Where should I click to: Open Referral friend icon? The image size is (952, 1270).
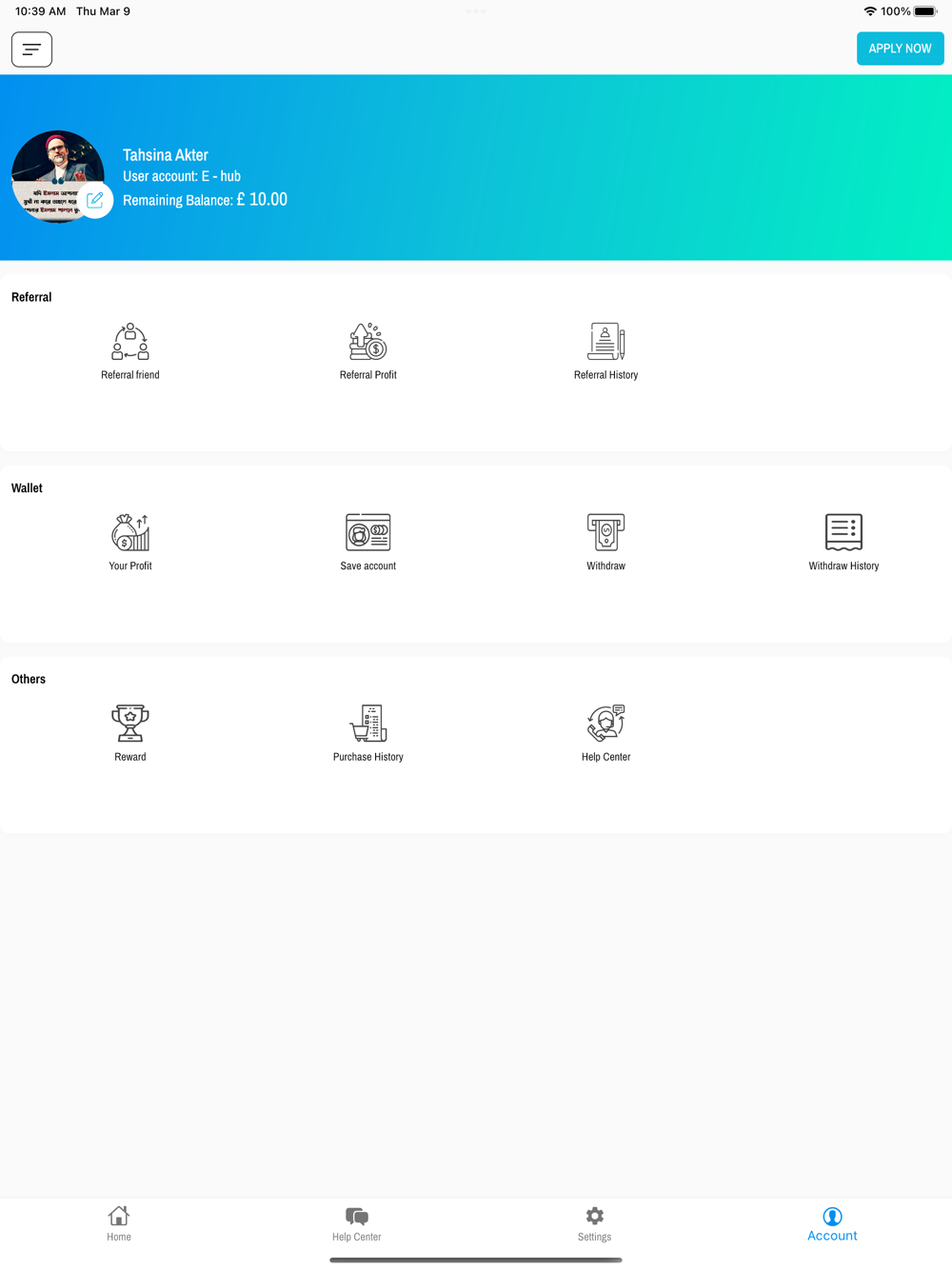click(x=130, y=342)
